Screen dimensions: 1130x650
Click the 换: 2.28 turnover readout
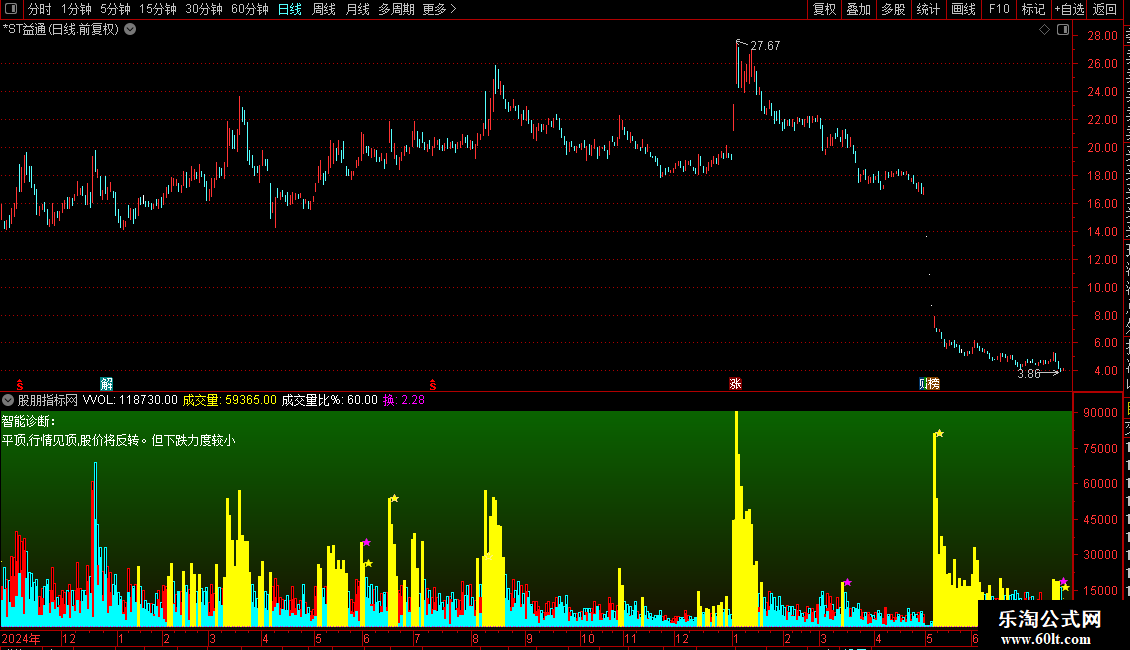coord(404,400)
